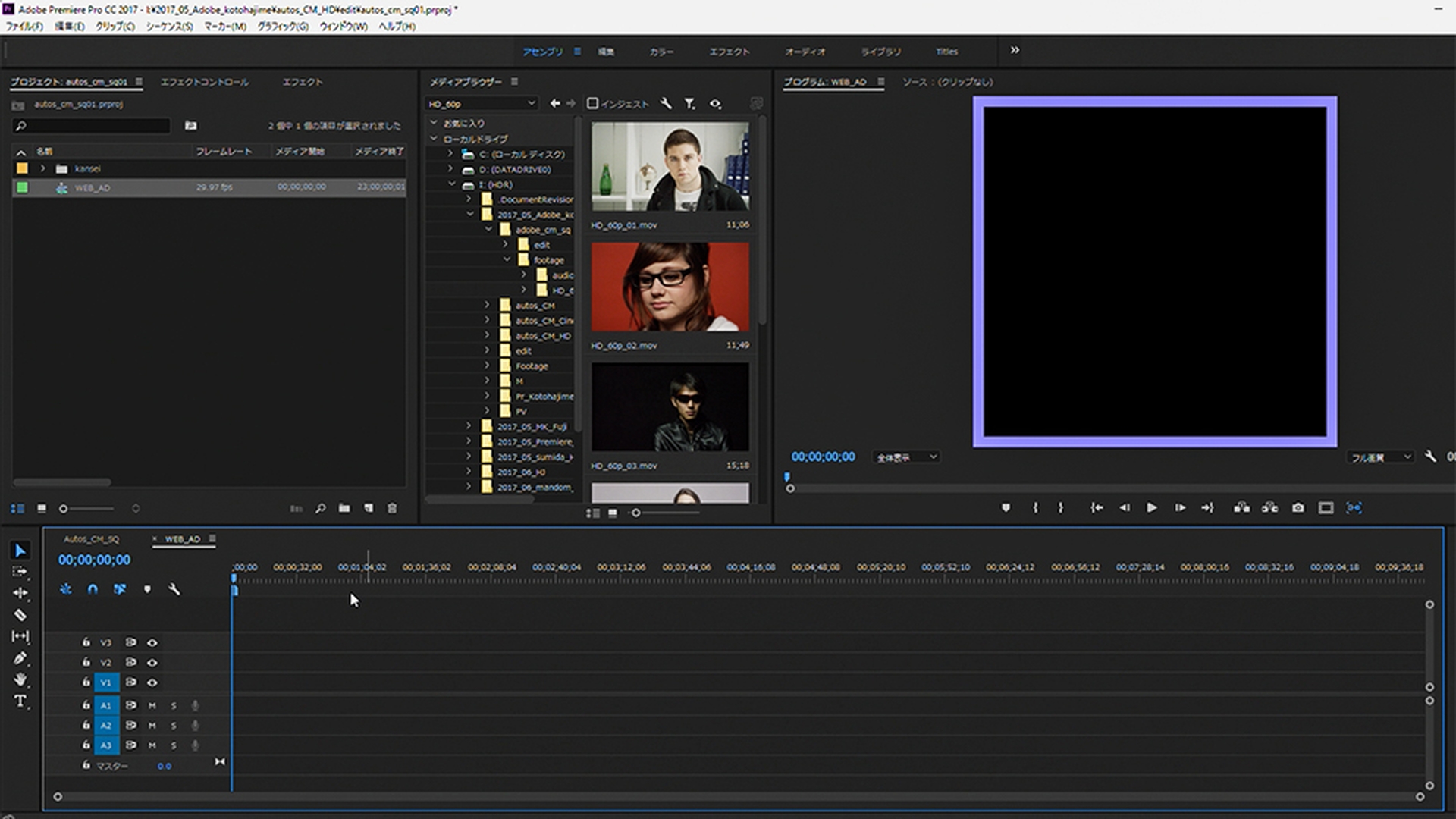Image resolution: width=1456 pixels, height=819 pixels.
Task: Expand the kansei bin in project panel
Action: 43,168
